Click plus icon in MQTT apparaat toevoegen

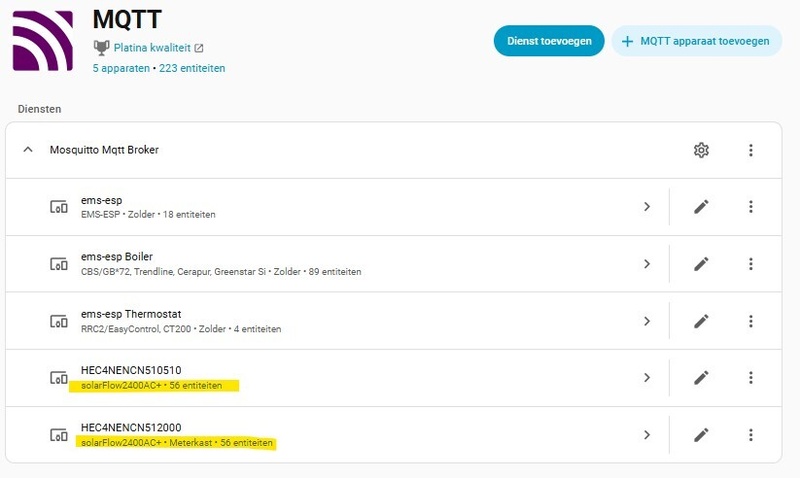pos(627,41)
